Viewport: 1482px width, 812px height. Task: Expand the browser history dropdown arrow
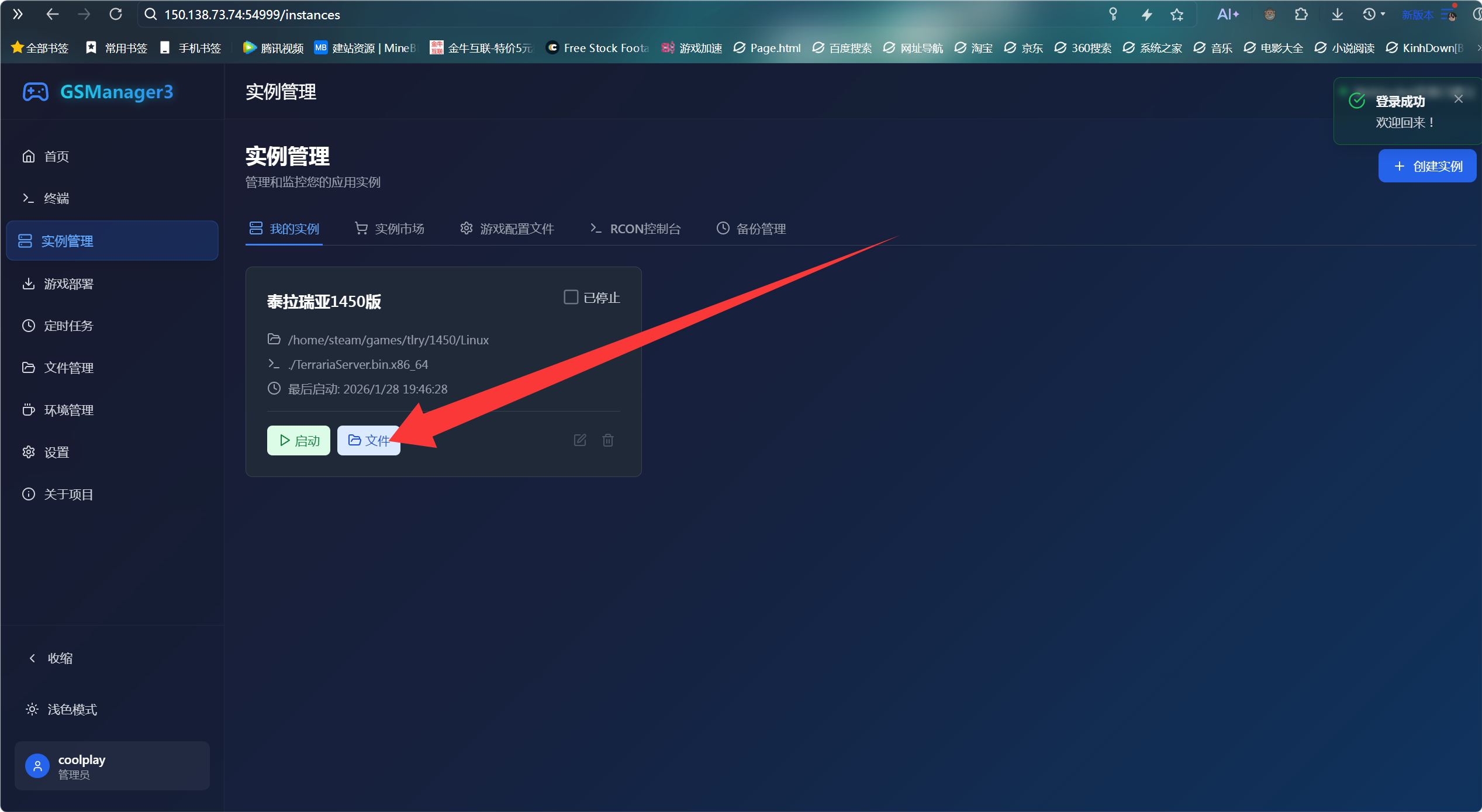click(x=1383, y=14)
